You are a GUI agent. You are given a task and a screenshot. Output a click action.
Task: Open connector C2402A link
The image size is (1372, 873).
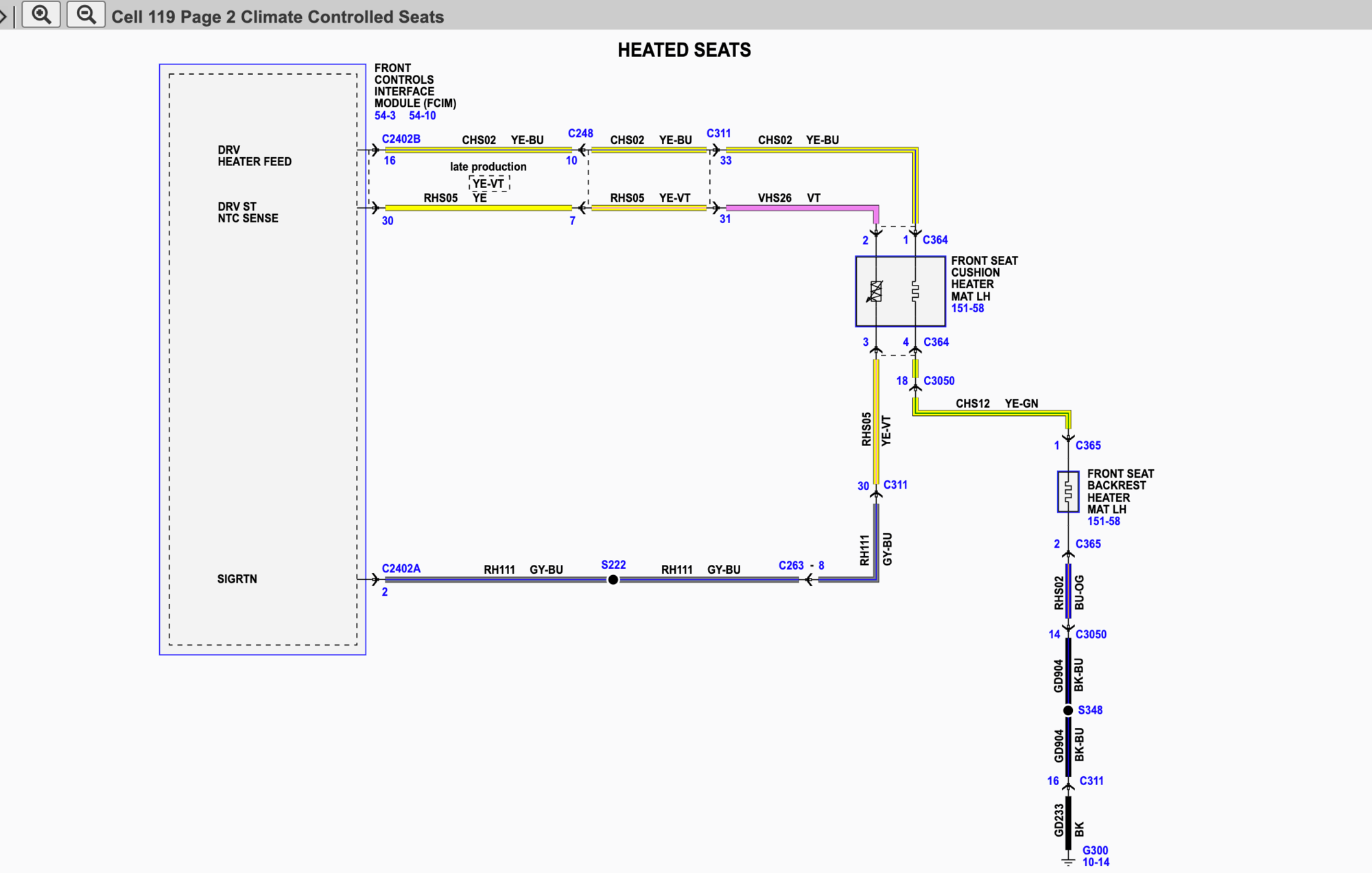401,568
